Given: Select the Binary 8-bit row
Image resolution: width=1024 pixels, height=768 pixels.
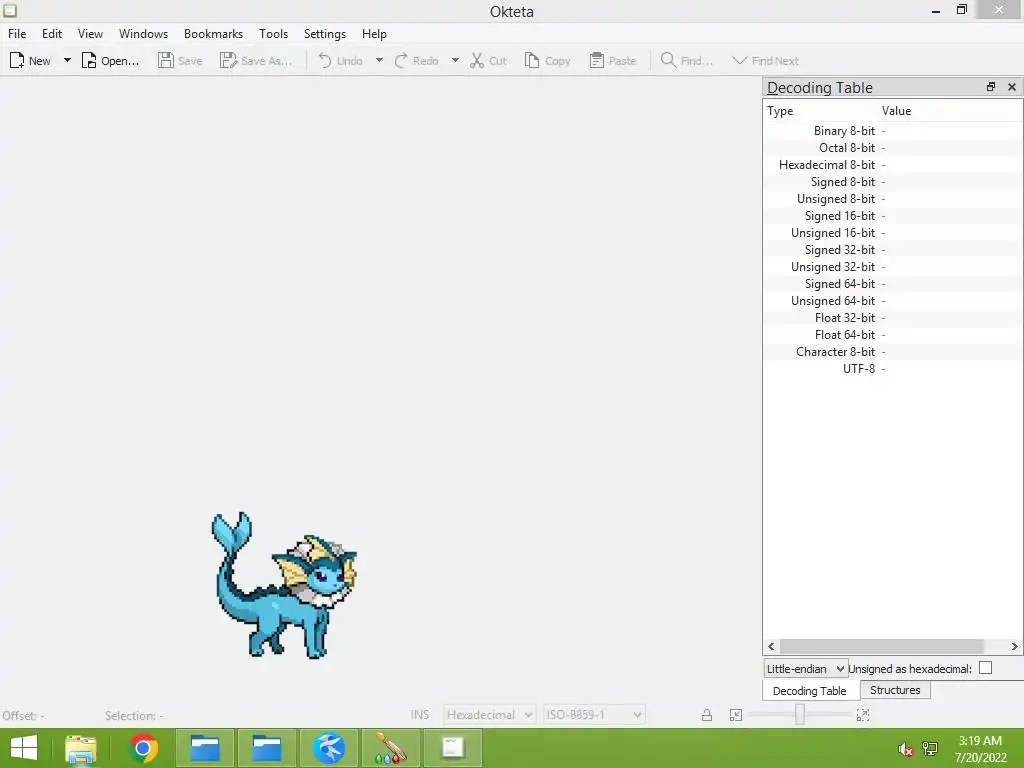Looking at the screenshot, I should pos(893,131).
